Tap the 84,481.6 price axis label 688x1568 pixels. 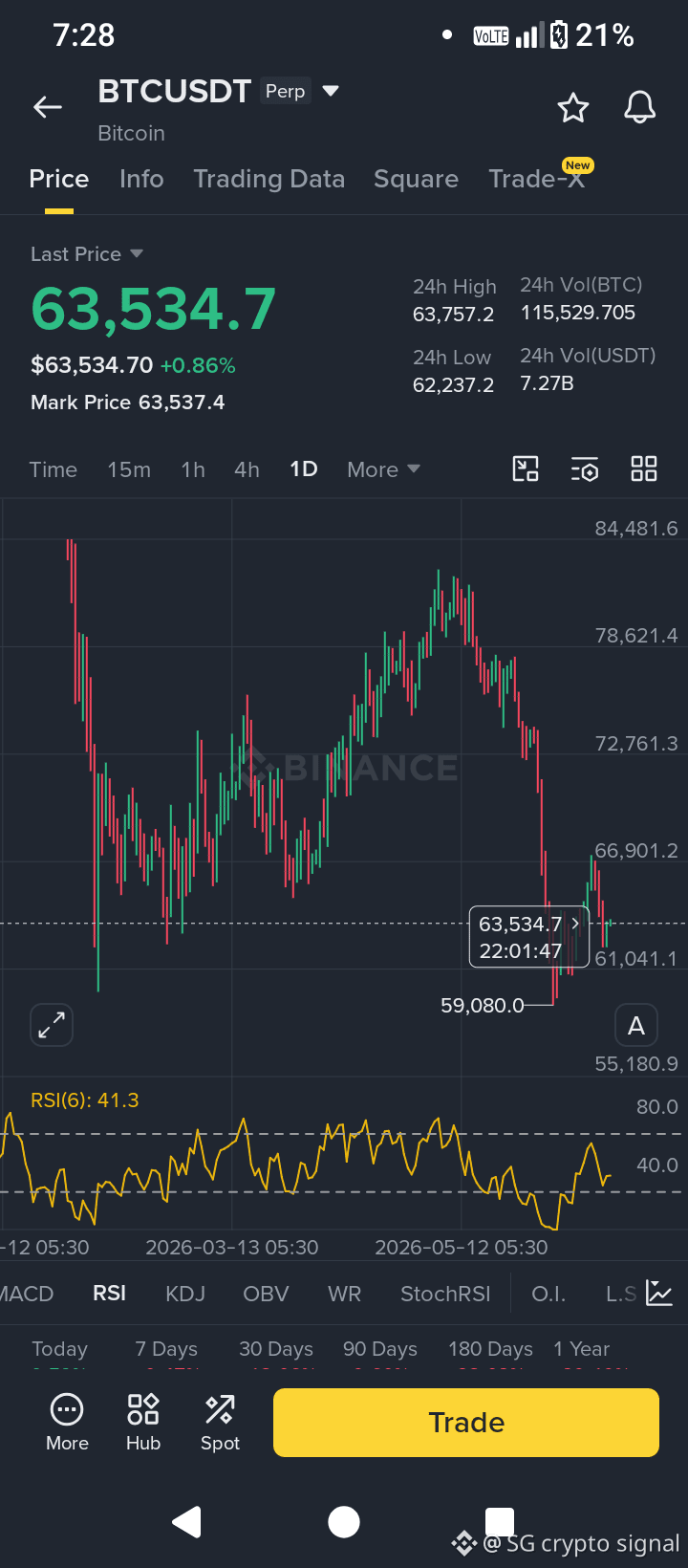click(x=636, y=529)
